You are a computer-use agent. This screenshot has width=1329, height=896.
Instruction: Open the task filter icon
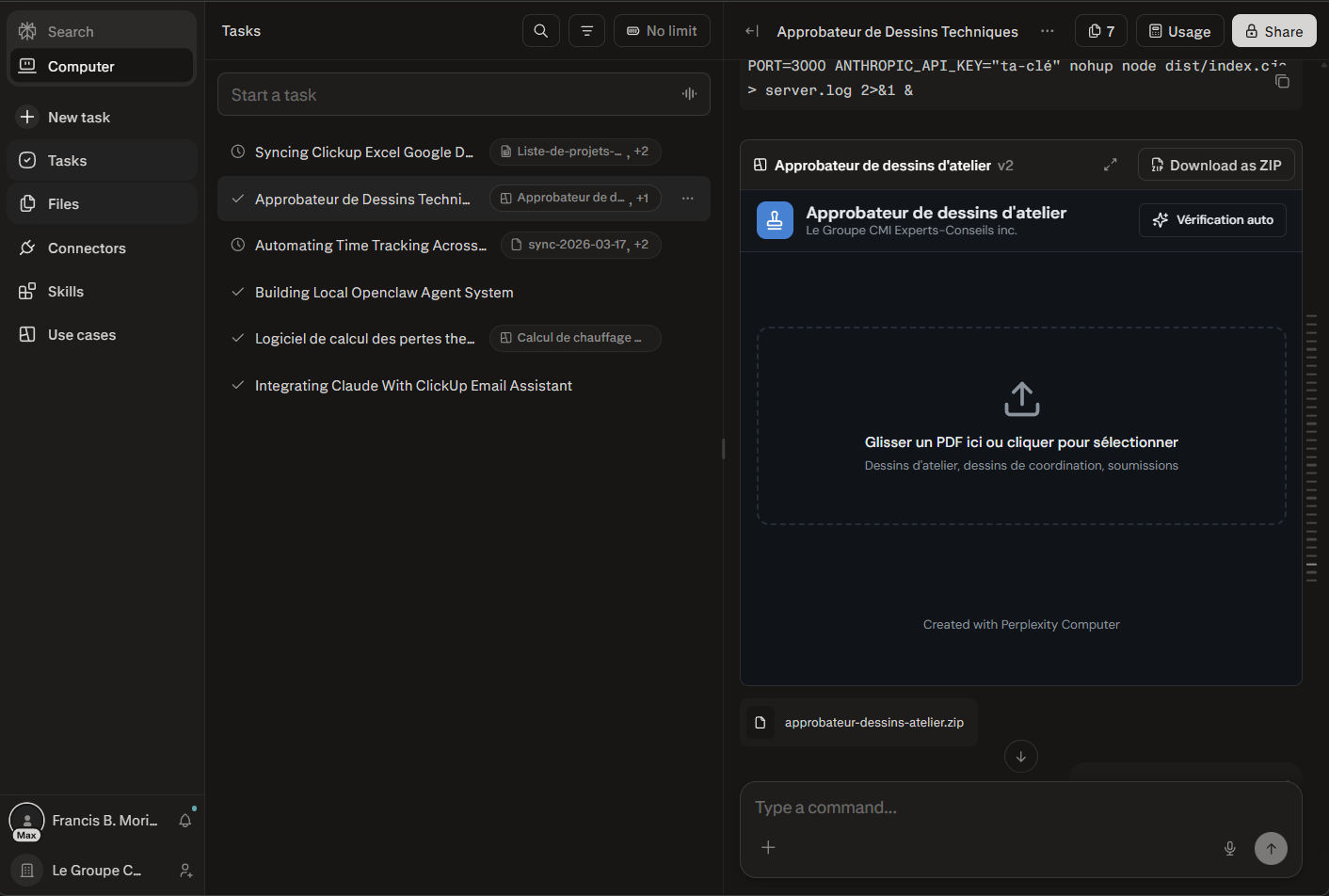pyautogui.click(x=586, y=31)
